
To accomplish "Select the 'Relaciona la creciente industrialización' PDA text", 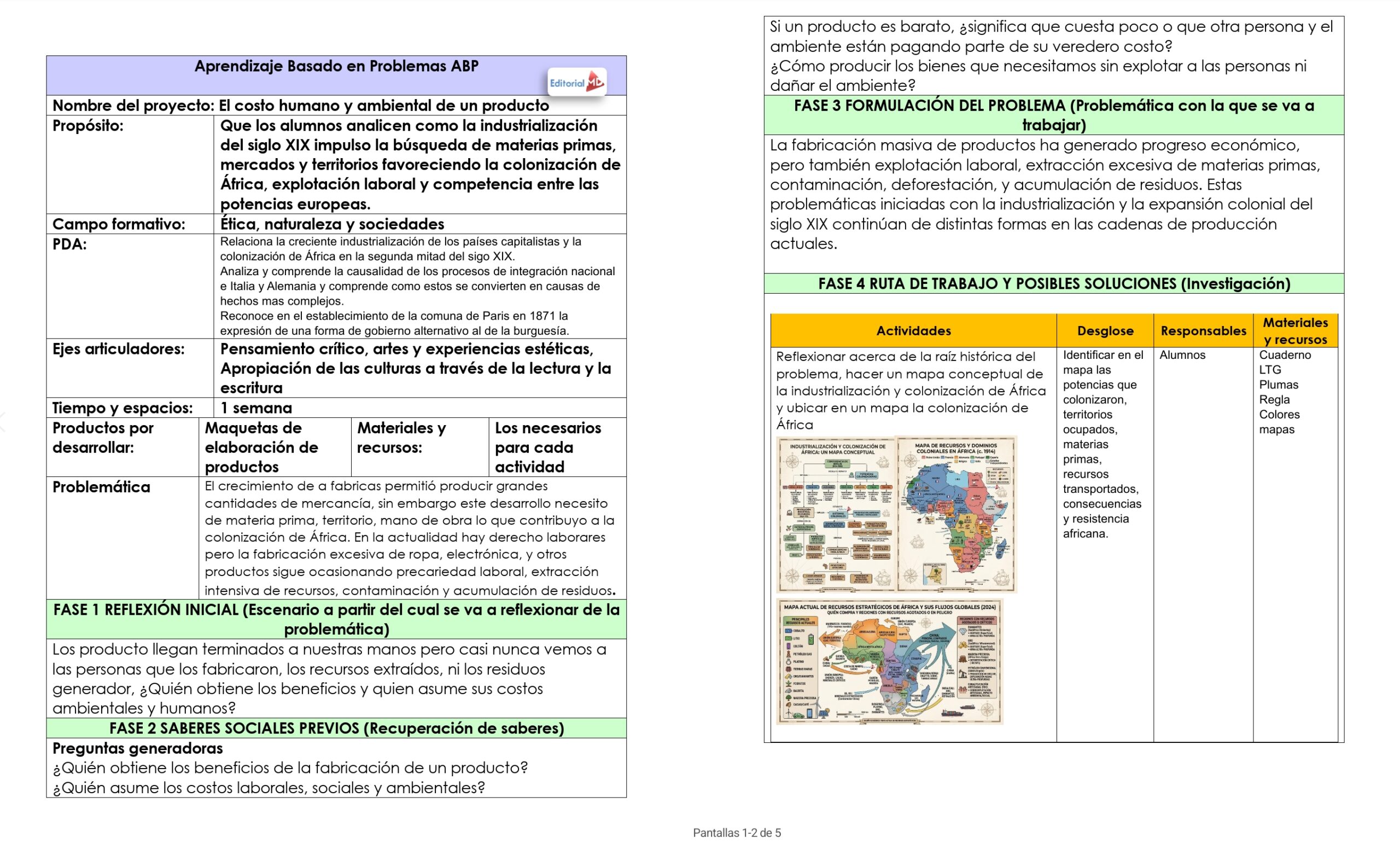I will [400, 249].
